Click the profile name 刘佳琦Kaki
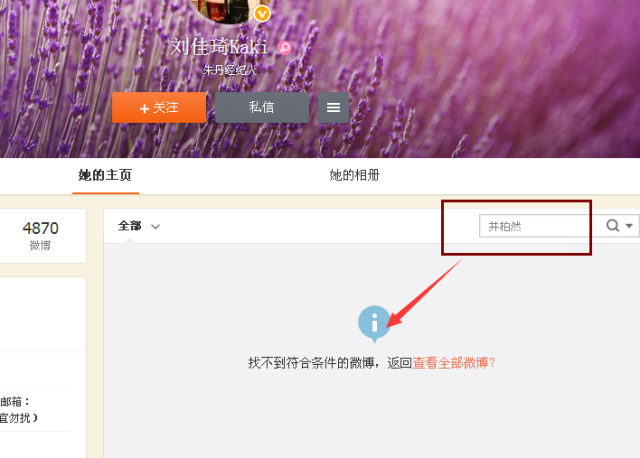Screen dimensions: 640x458 (x=219, y=47)
